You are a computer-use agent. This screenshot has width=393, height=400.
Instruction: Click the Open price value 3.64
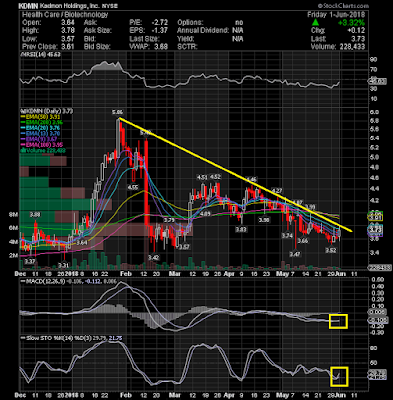pos(68,23)
